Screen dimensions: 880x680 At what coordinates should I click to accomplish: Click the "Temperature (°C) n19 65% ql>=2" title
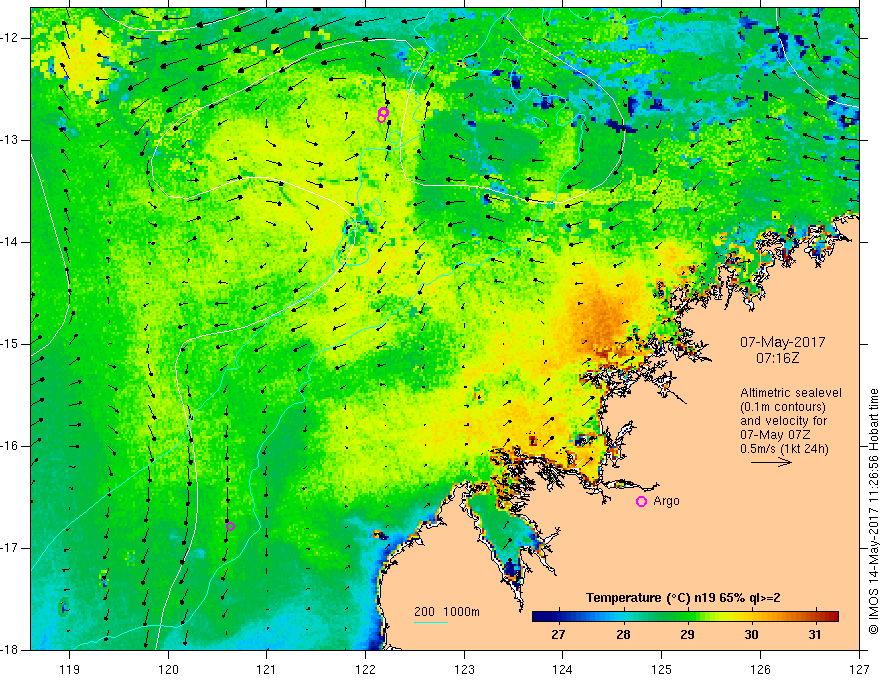[683, 598]
